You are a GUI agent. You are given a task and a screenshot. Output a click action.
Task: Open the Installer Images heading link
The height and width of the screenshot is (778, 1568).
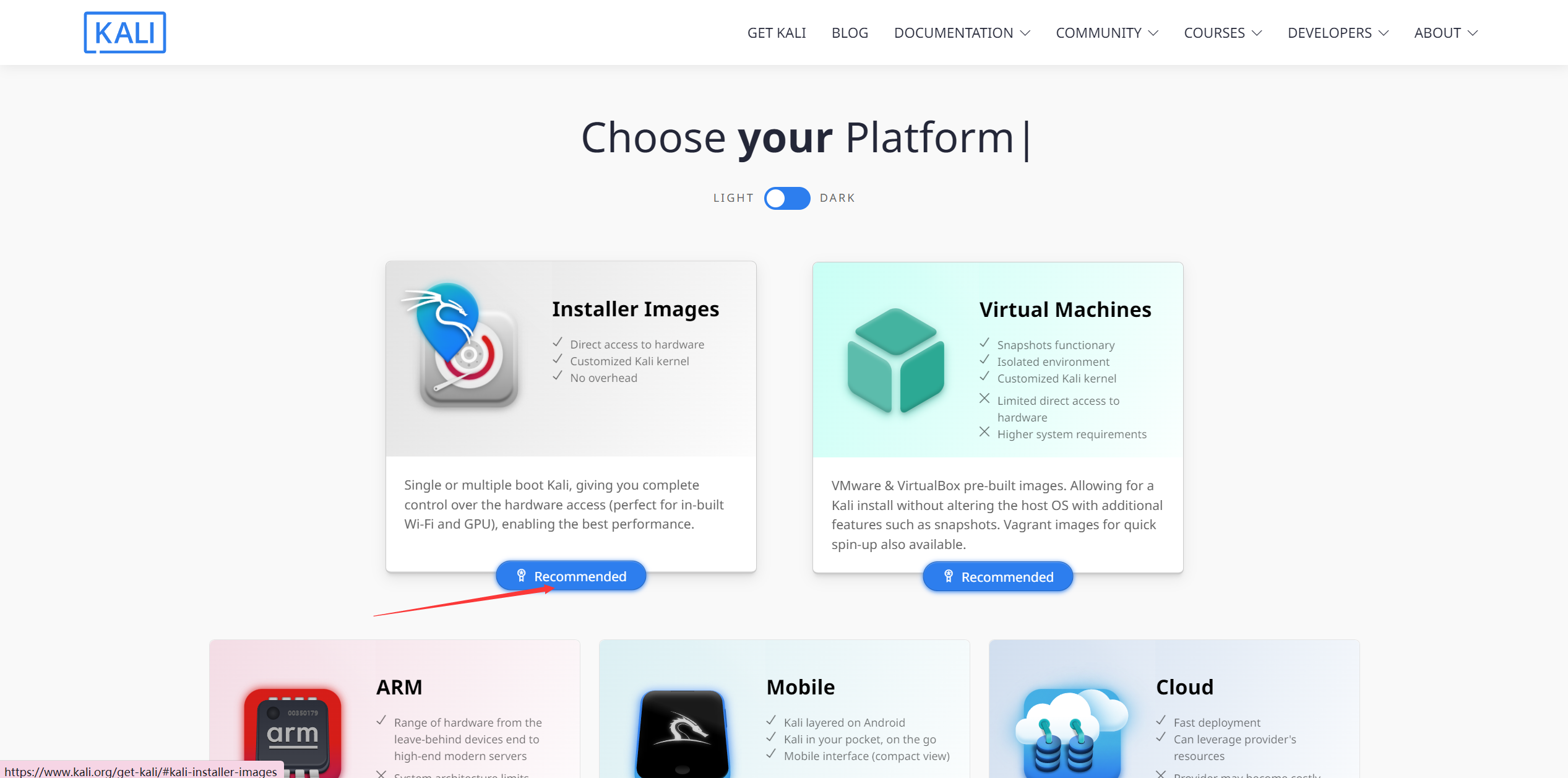[x=635, y=308]
